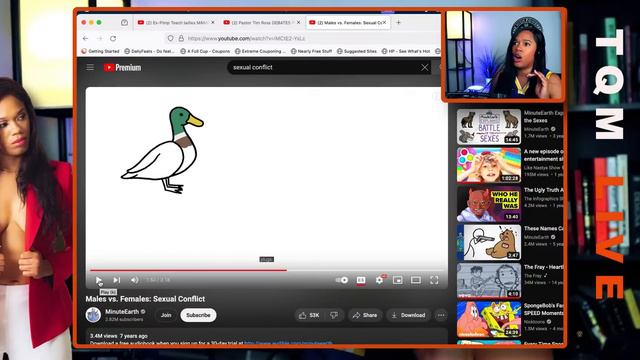Open more actions three-dot menu
640x360 pixels.
[441, 315]
